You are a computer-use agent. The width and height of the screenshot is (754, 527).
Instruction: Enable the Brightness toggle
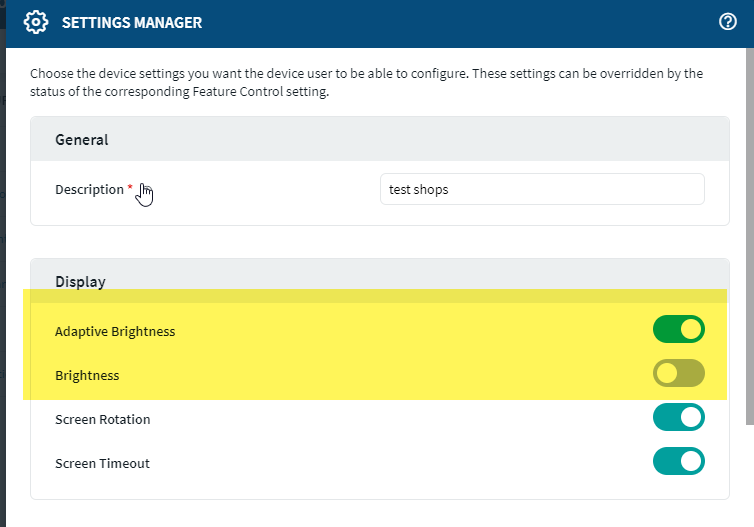coord(679,374)
